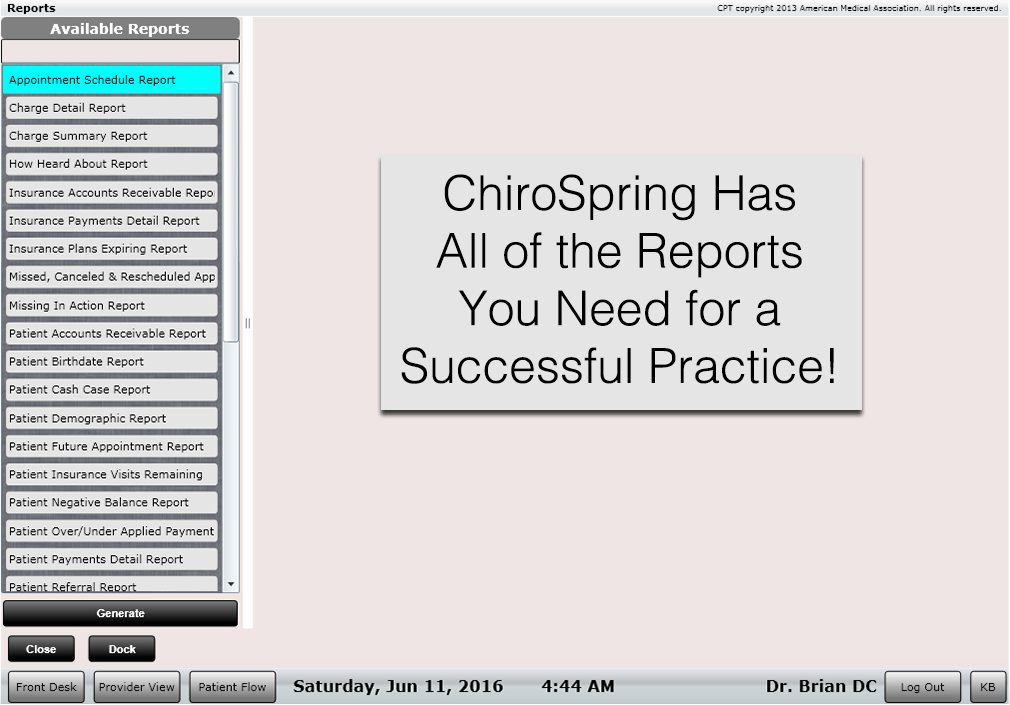Click the Generate button
The height and width of the screenshot is (705, 1010).
coord(120,613)
